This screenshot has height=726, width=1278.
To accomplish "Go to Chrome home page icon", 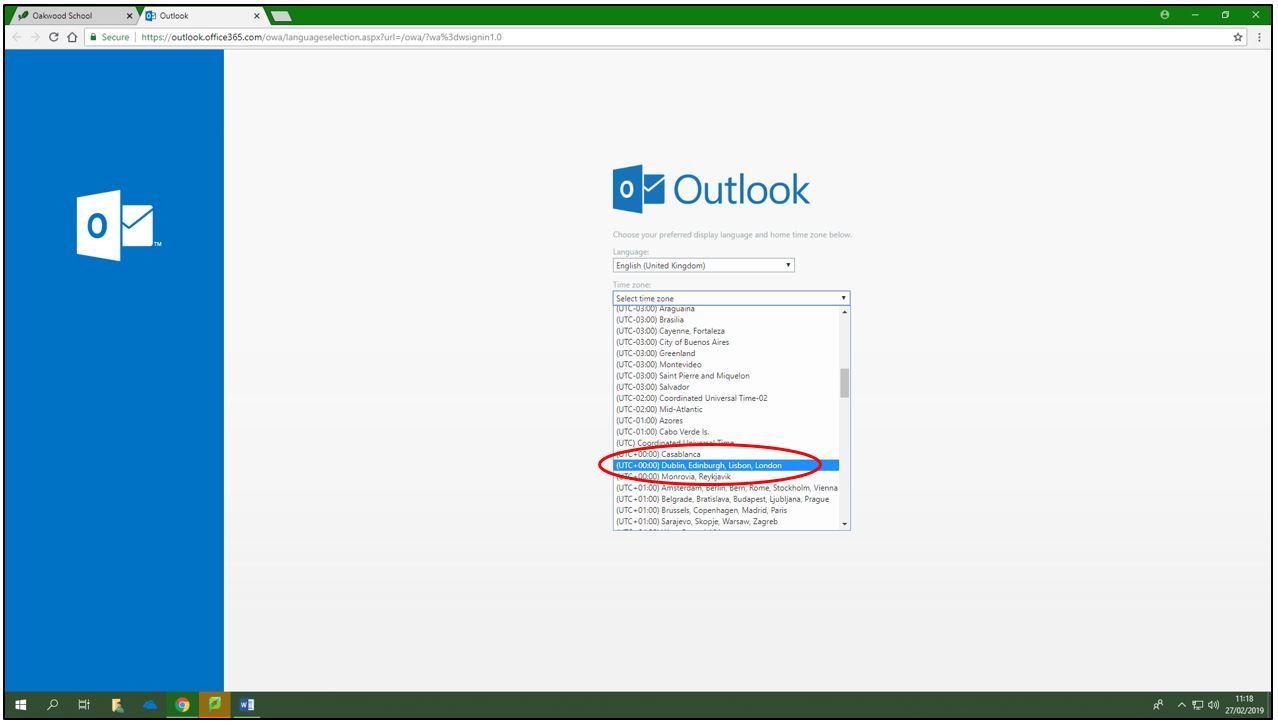I will click(73, 37).
